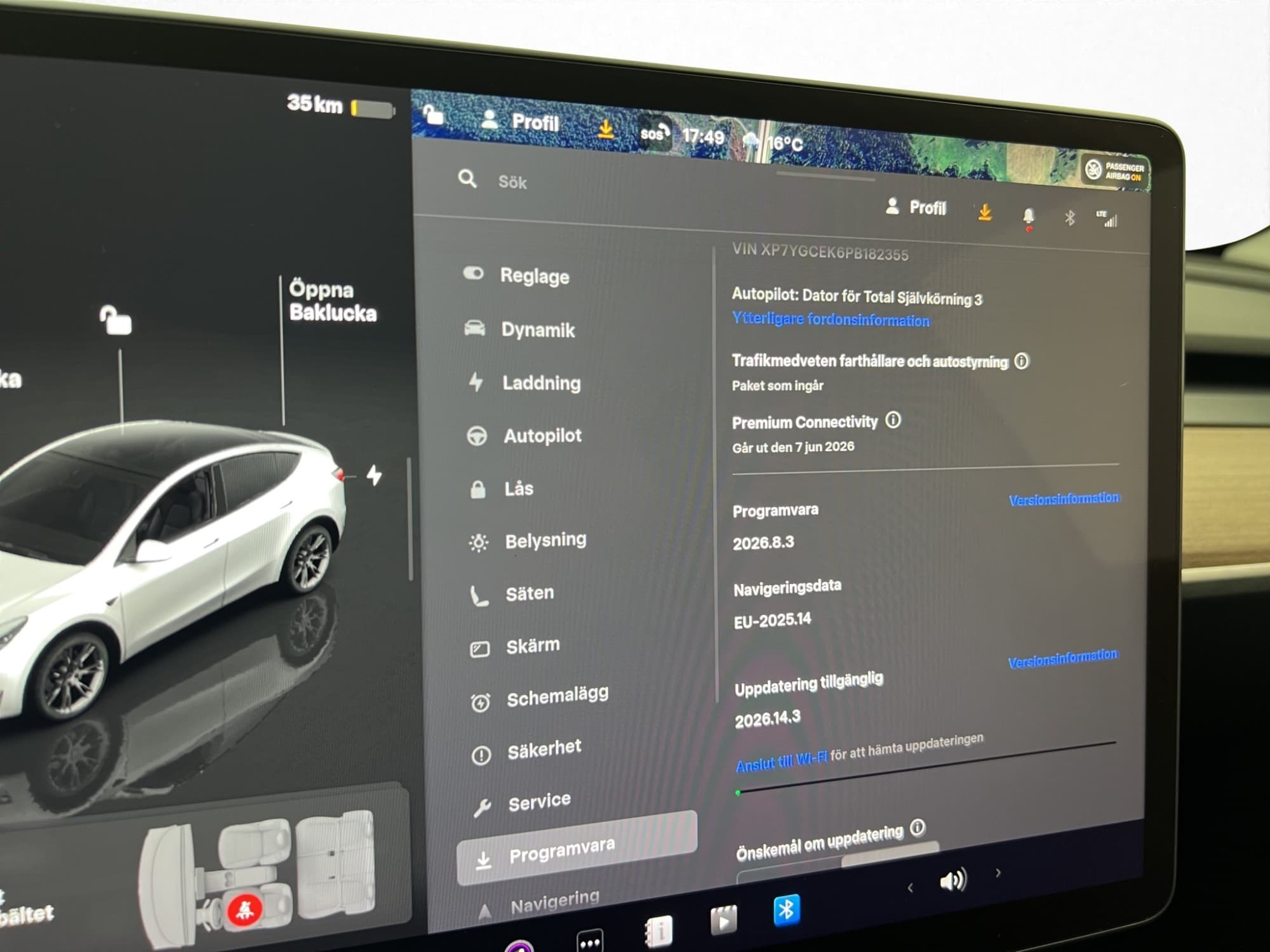This screenshot has width=1270, height=952.
Task: Open Profil beside the bell icon
Action: [916, 207]
